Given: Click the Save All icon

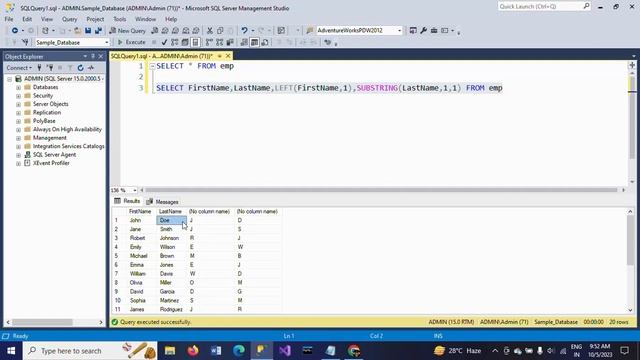Looking at the screenshot, I should pos(98,31).
